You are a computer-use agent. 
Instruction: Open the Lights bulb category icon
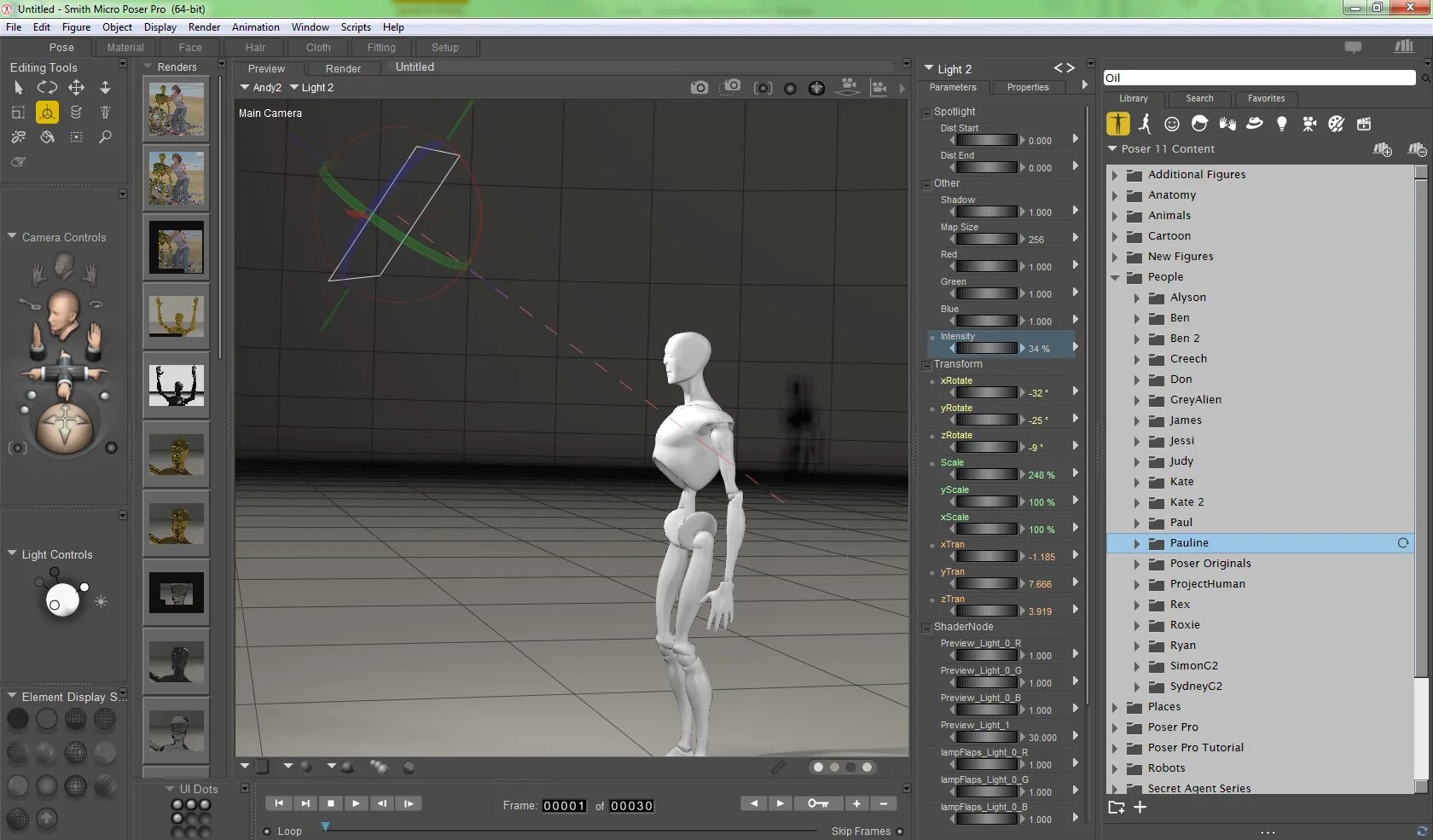1281,124
